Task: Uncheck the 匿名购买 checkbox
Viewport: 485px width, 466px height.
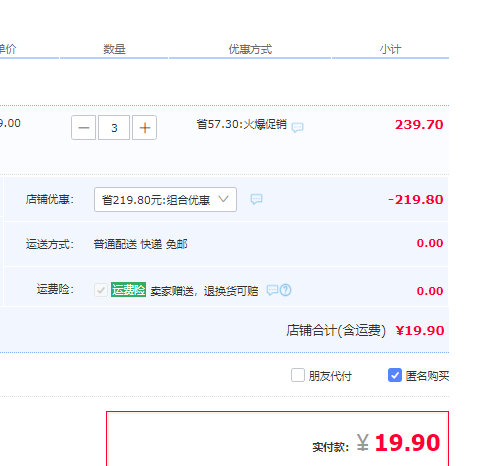Action: tap(395, 375)
